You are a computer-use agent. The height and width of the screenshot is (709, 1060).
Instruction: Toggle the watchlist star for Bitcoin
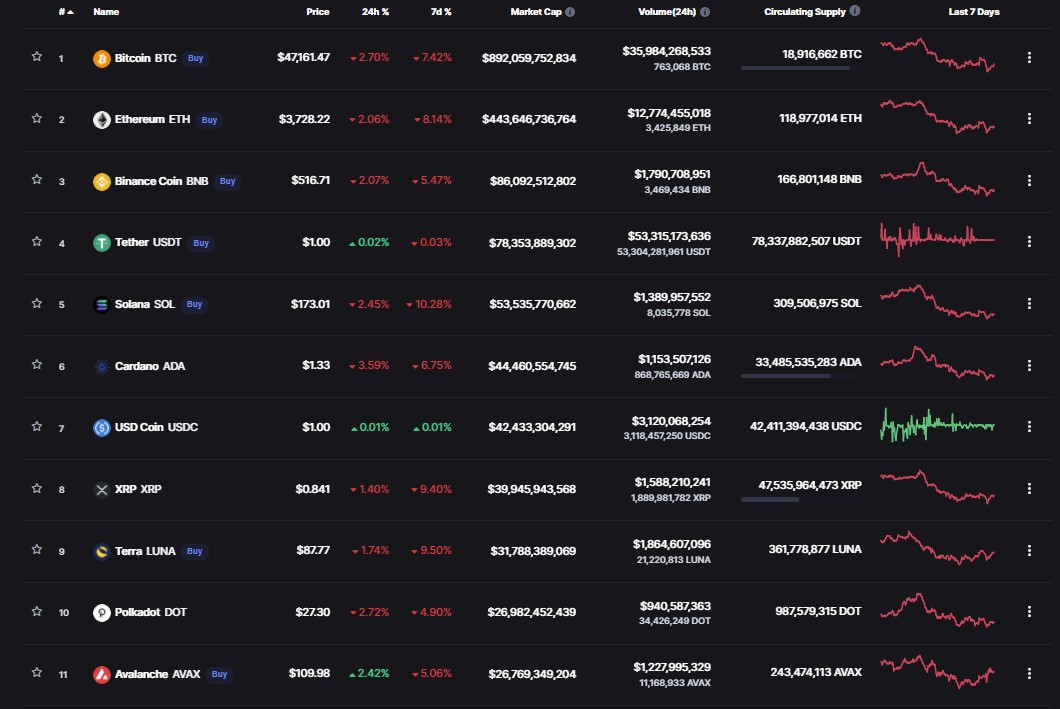(x=37, y=57)
